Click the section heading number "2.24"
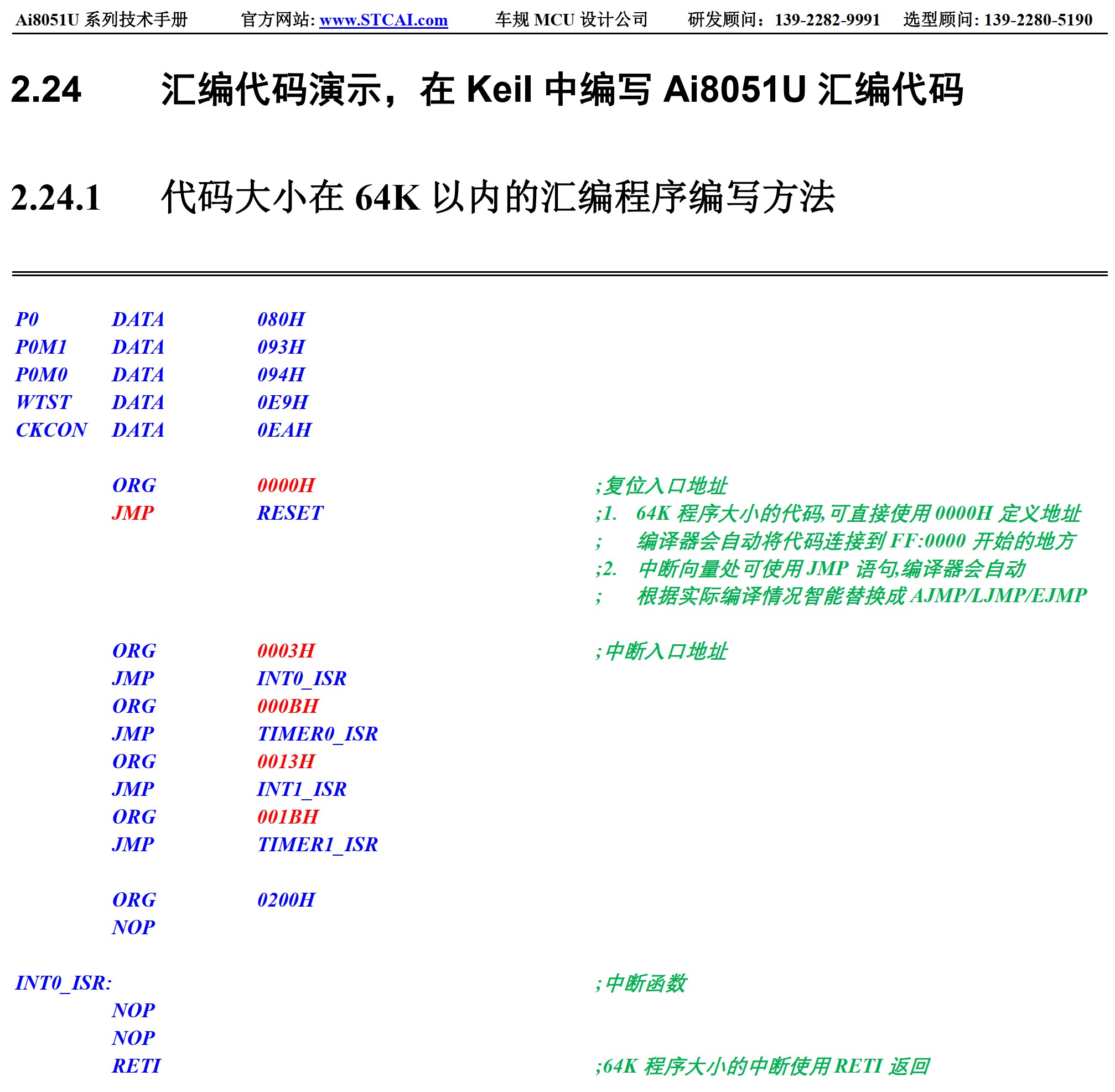 46,90
